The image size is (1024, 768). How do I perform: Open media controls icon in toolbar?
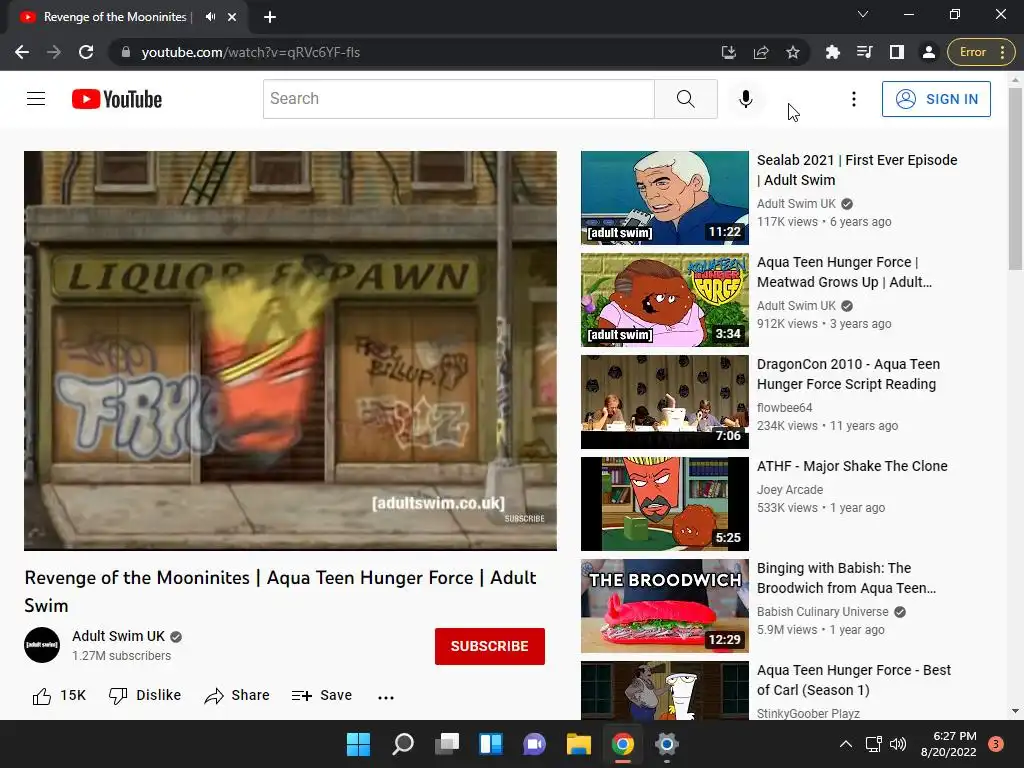(x=865, y=52)
